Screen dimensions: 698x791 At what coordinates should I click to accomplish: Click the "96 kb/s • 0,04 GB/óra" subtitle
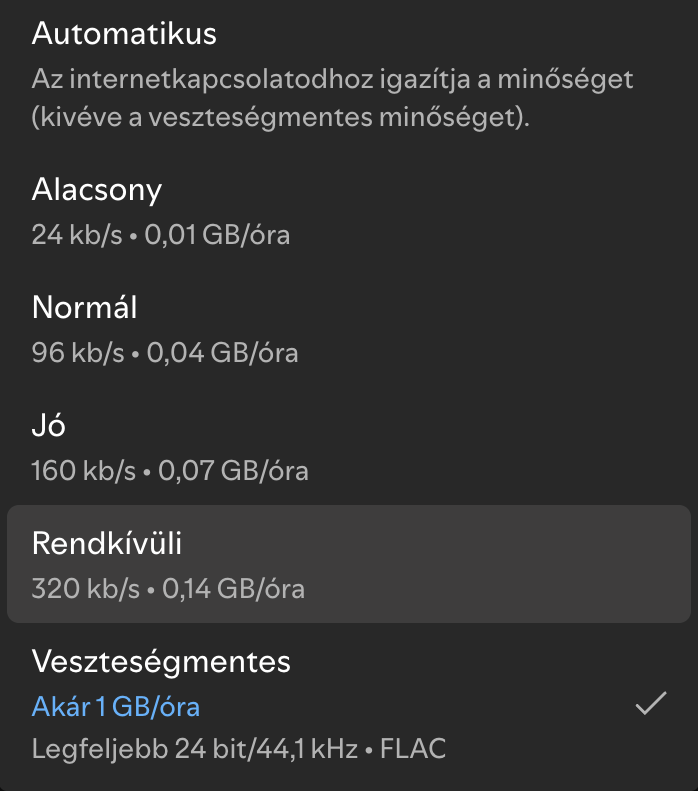click(165, 353)
